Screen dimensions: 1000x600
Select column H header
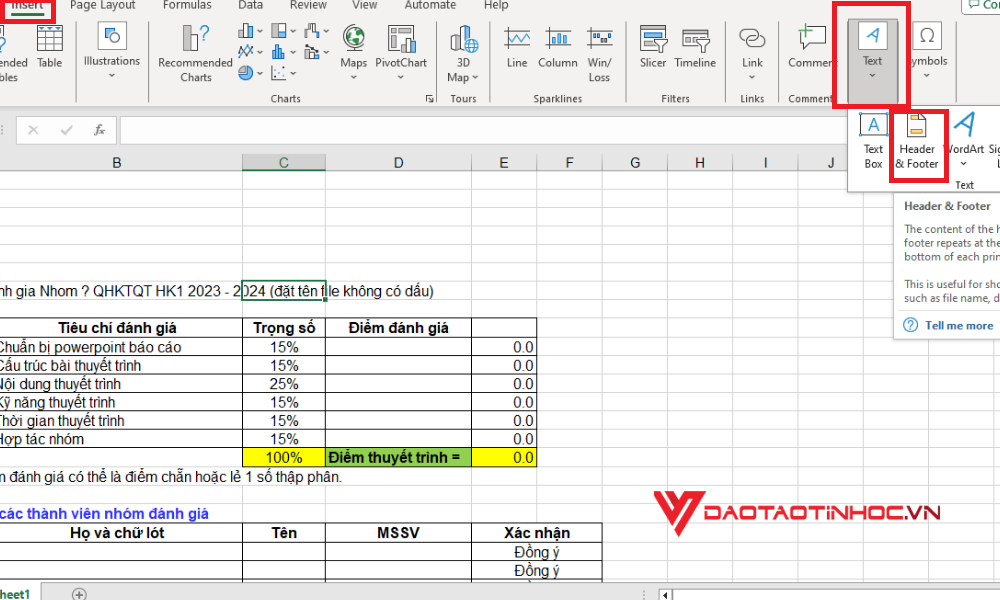[700, 163]
